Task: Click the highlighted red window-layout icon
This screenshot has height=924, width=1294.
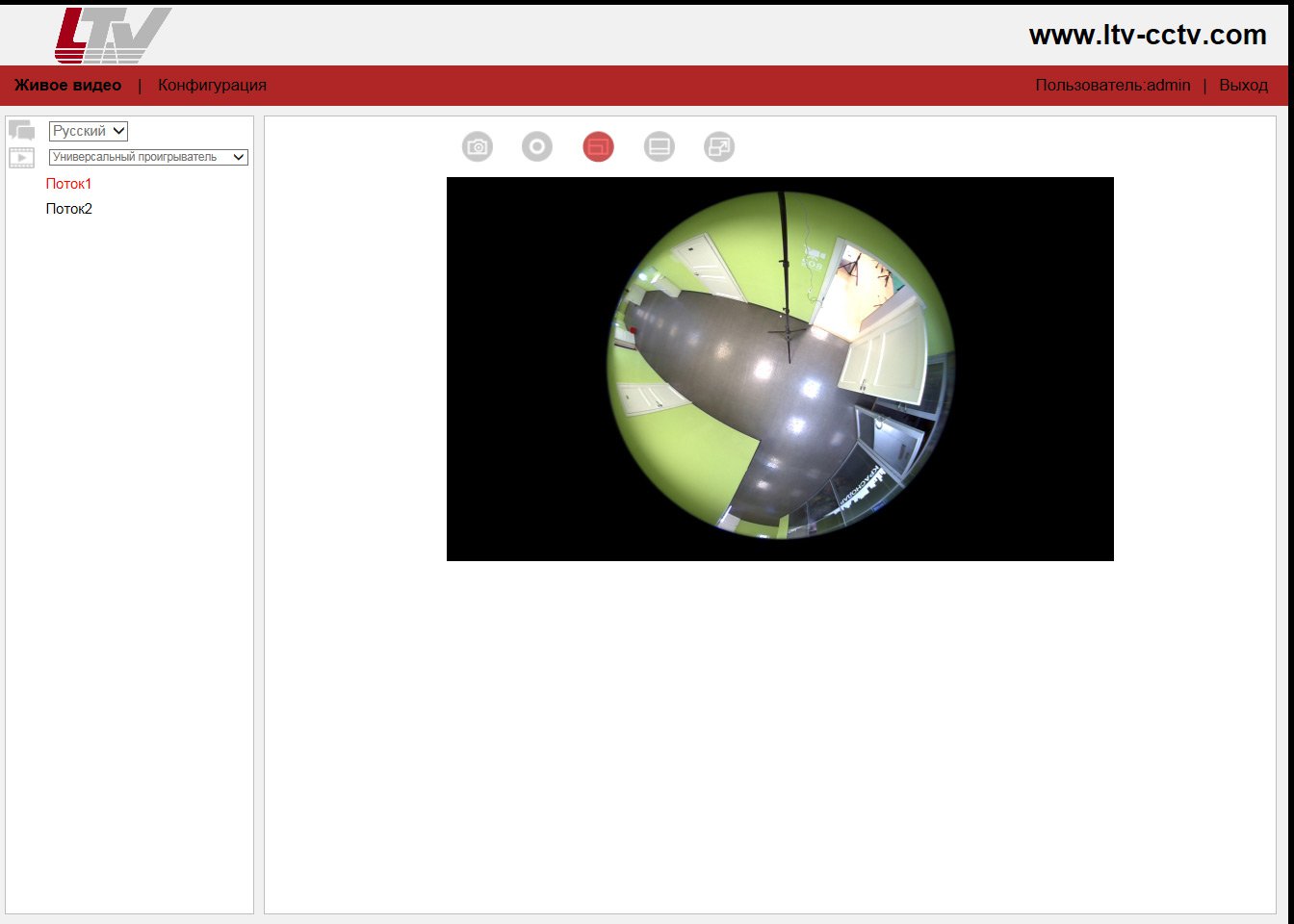Action: coord(598,146)
